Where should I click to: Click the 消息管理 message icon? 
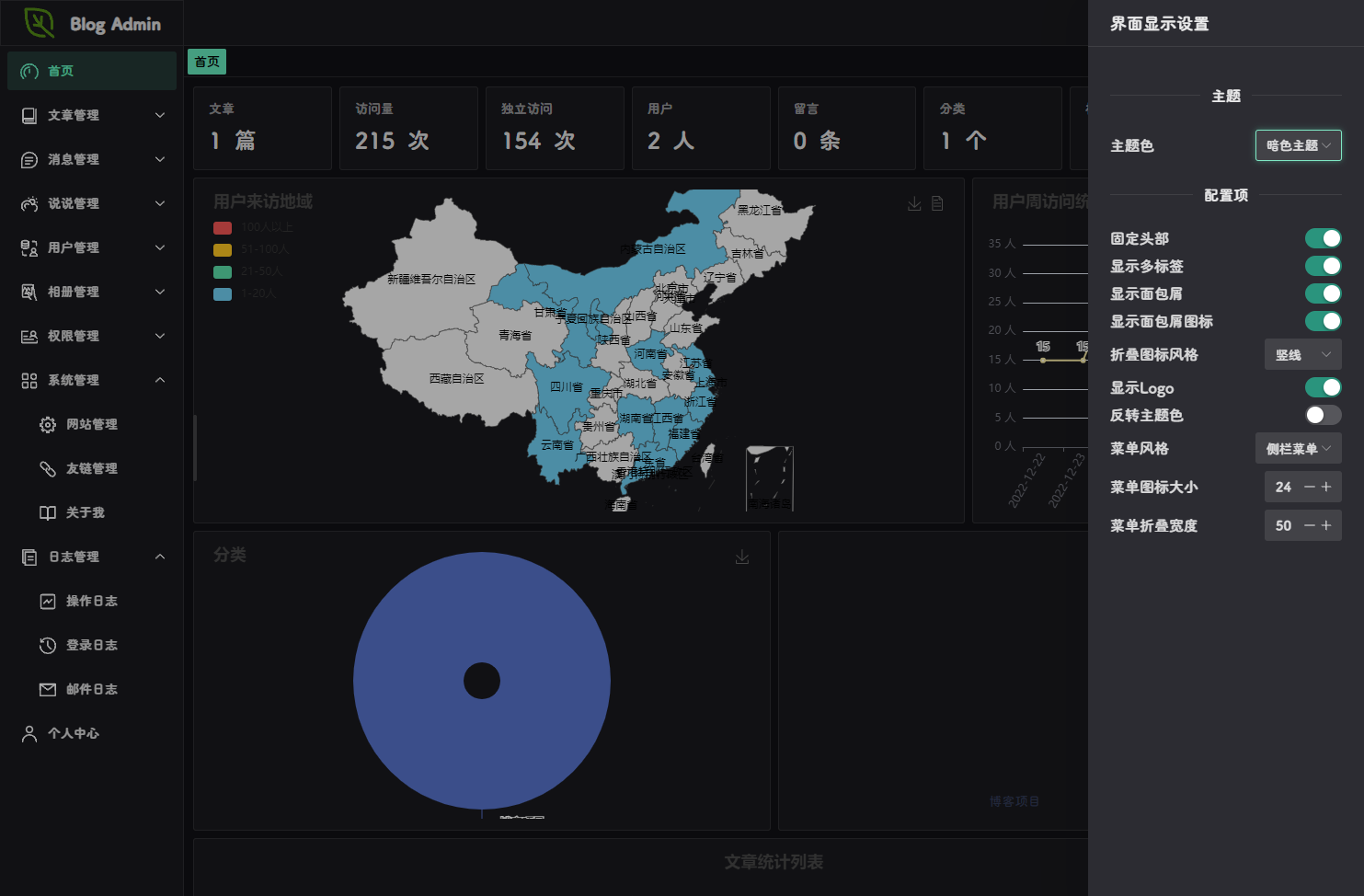29,159
